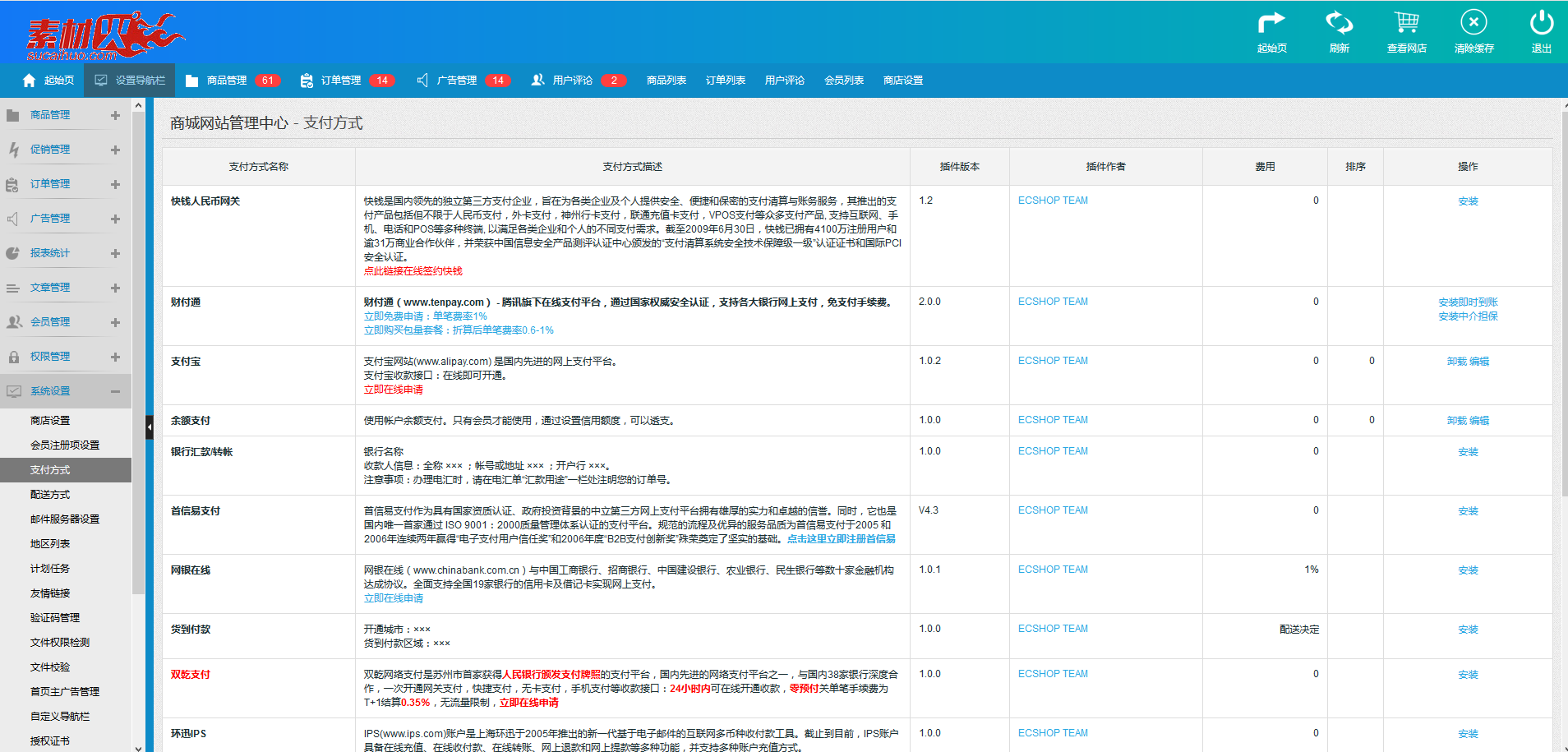Screen dimensions: 1568x752
Task: Click the sidebar 系统设置 monitor icon
Action: 13,391
